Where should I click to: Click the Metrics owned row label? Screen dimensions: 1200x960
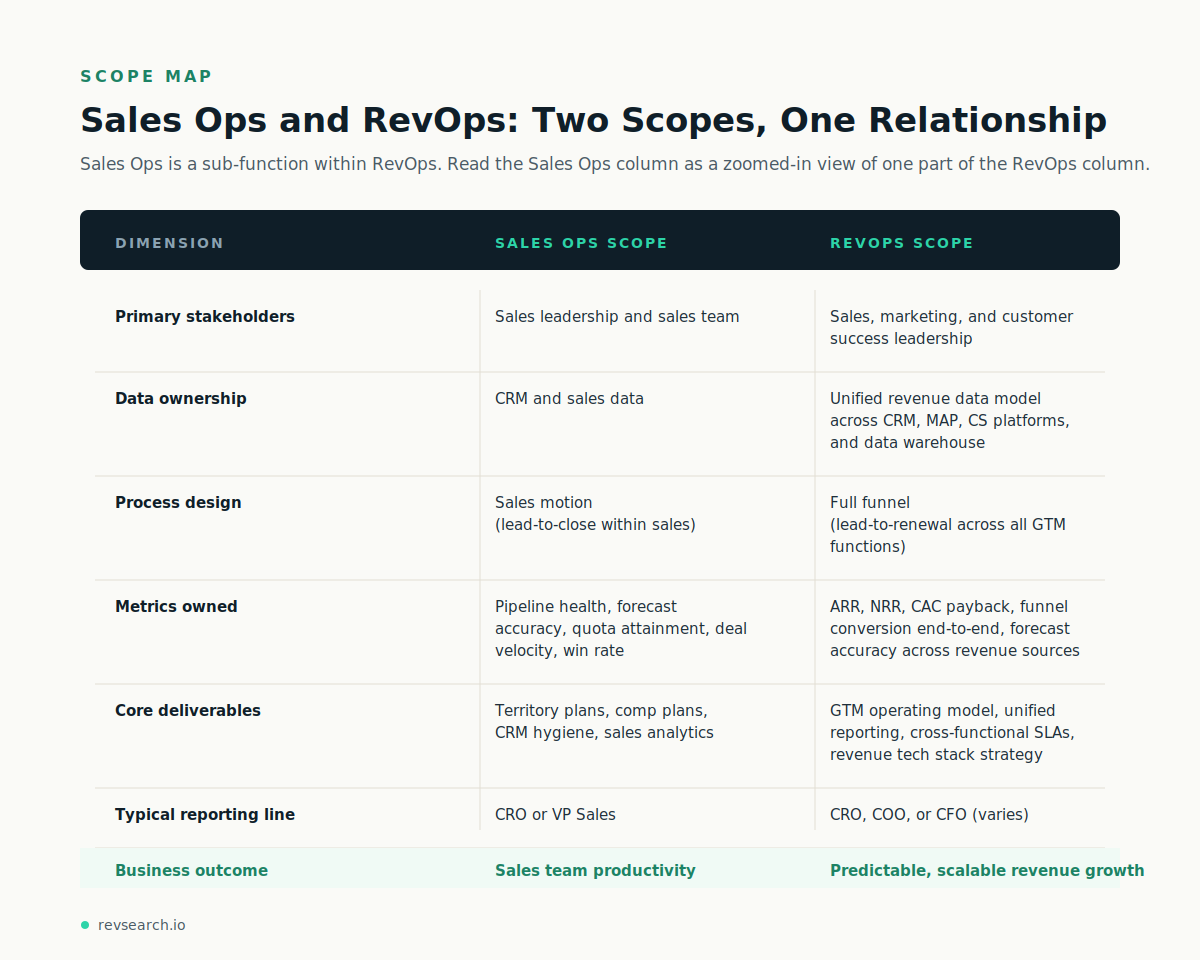click(x=176, y=606)
